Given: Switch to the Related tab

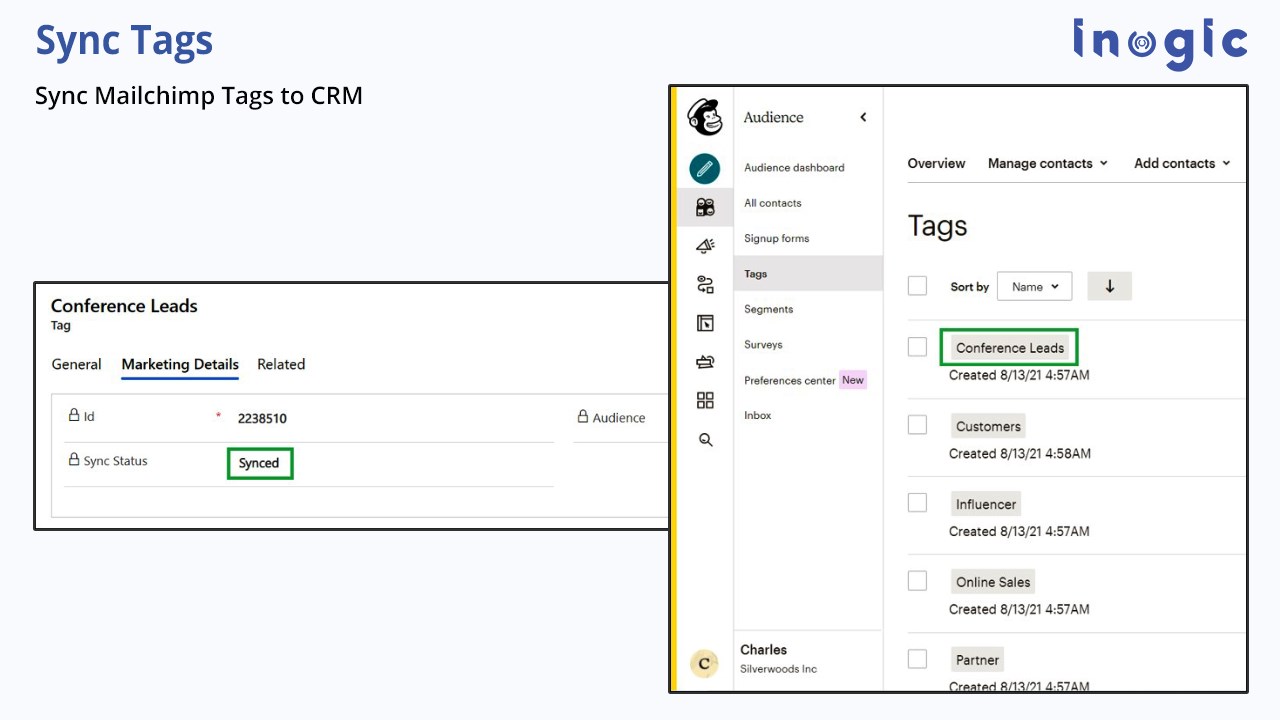Looking at the screenshot, I should click(281, 364).
